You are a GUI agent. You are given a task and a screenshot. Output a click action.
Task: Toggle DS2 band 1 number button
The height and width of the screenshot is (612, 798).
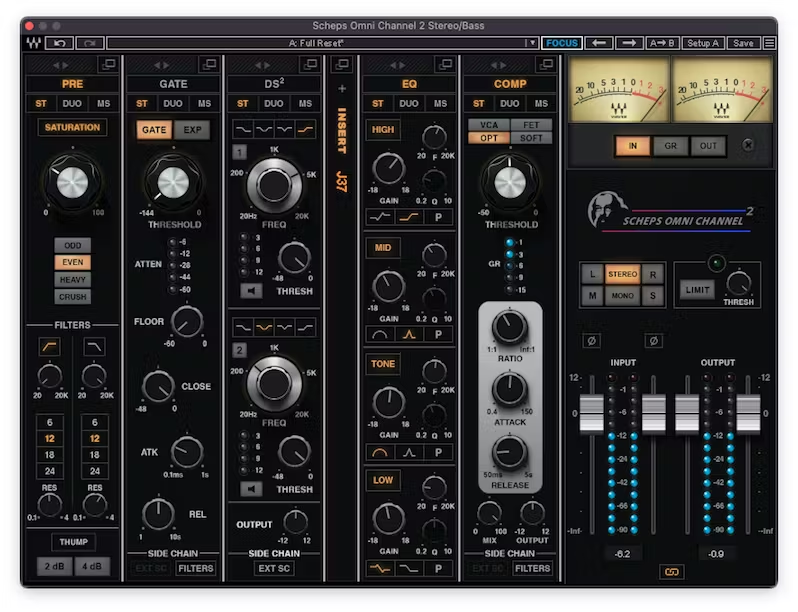(239, 152)
